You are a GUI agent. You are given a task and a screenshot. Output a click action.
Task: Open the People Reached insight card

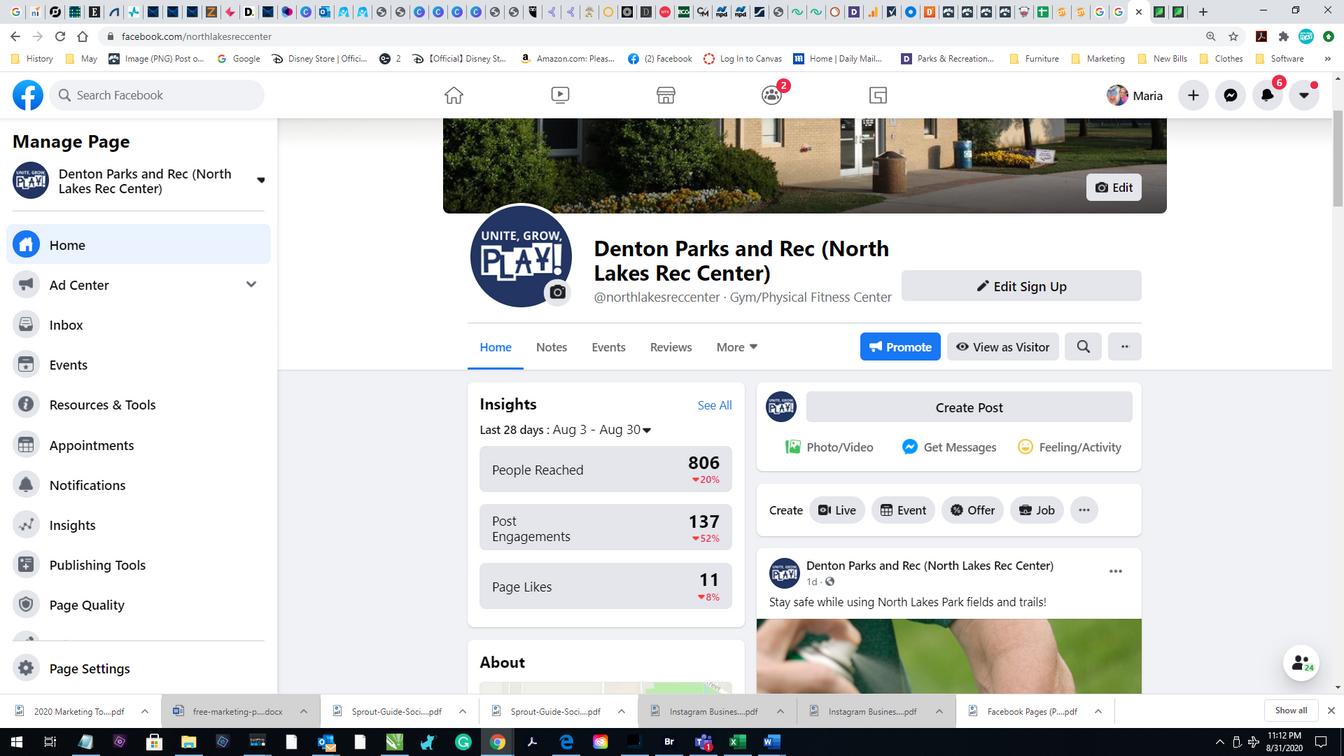click(606, 469)
